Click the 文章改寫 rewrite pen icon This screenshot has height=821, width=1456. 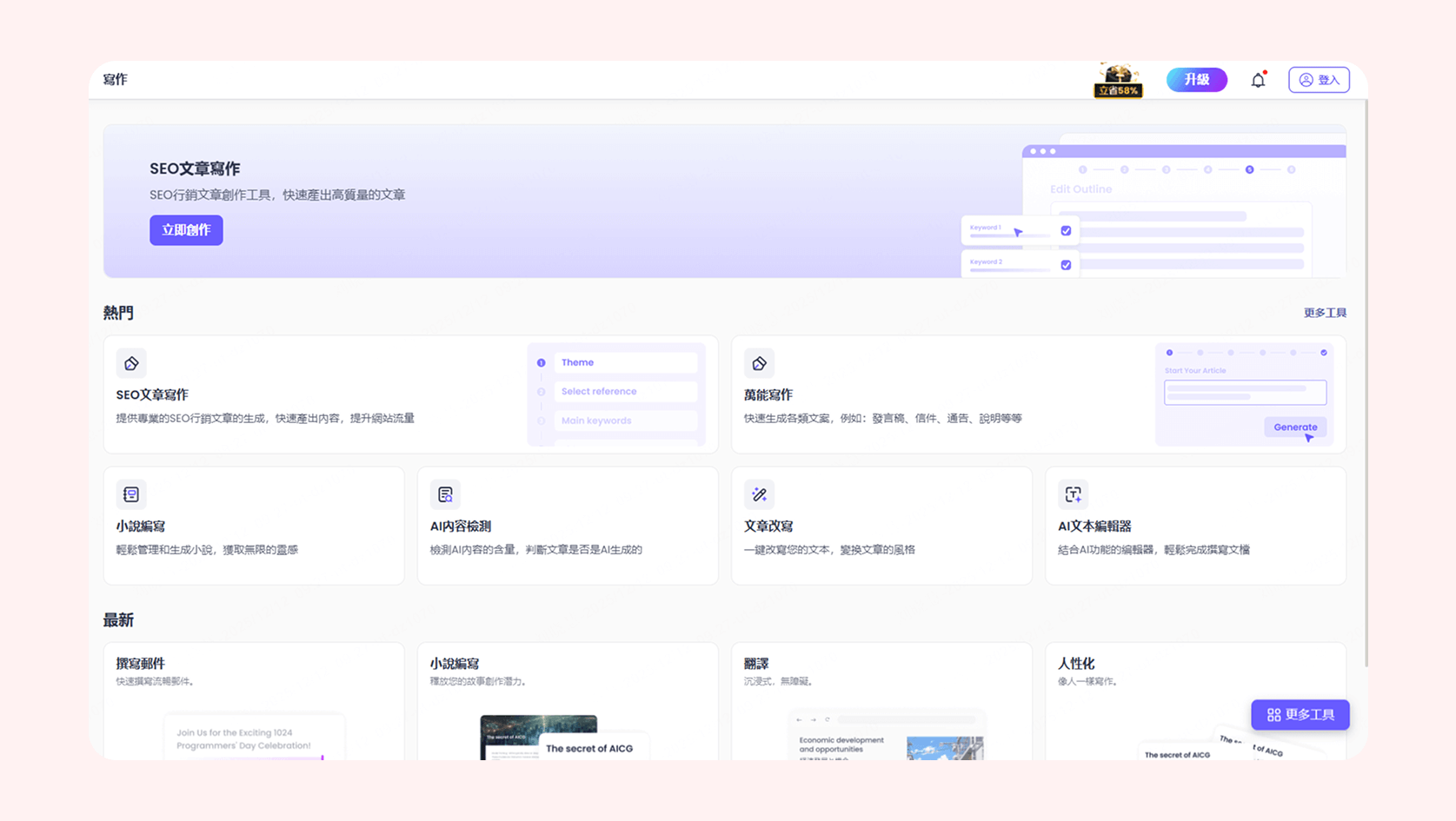coord(759,493)
